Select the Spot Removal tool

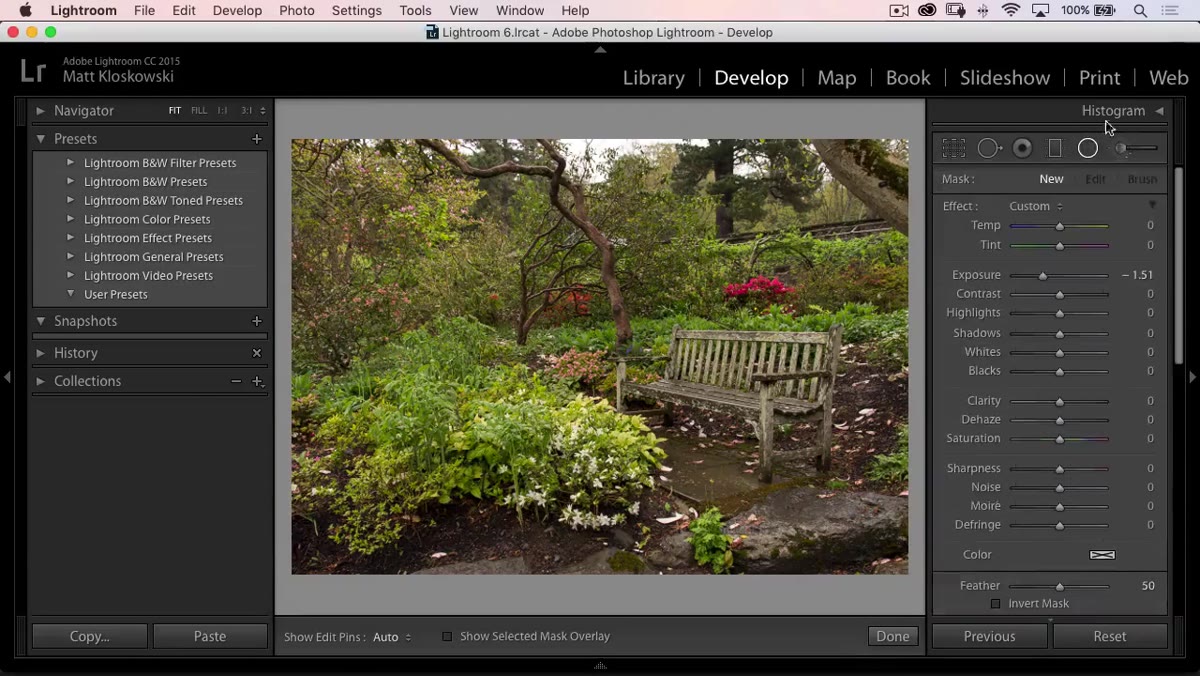pos(989,148)
